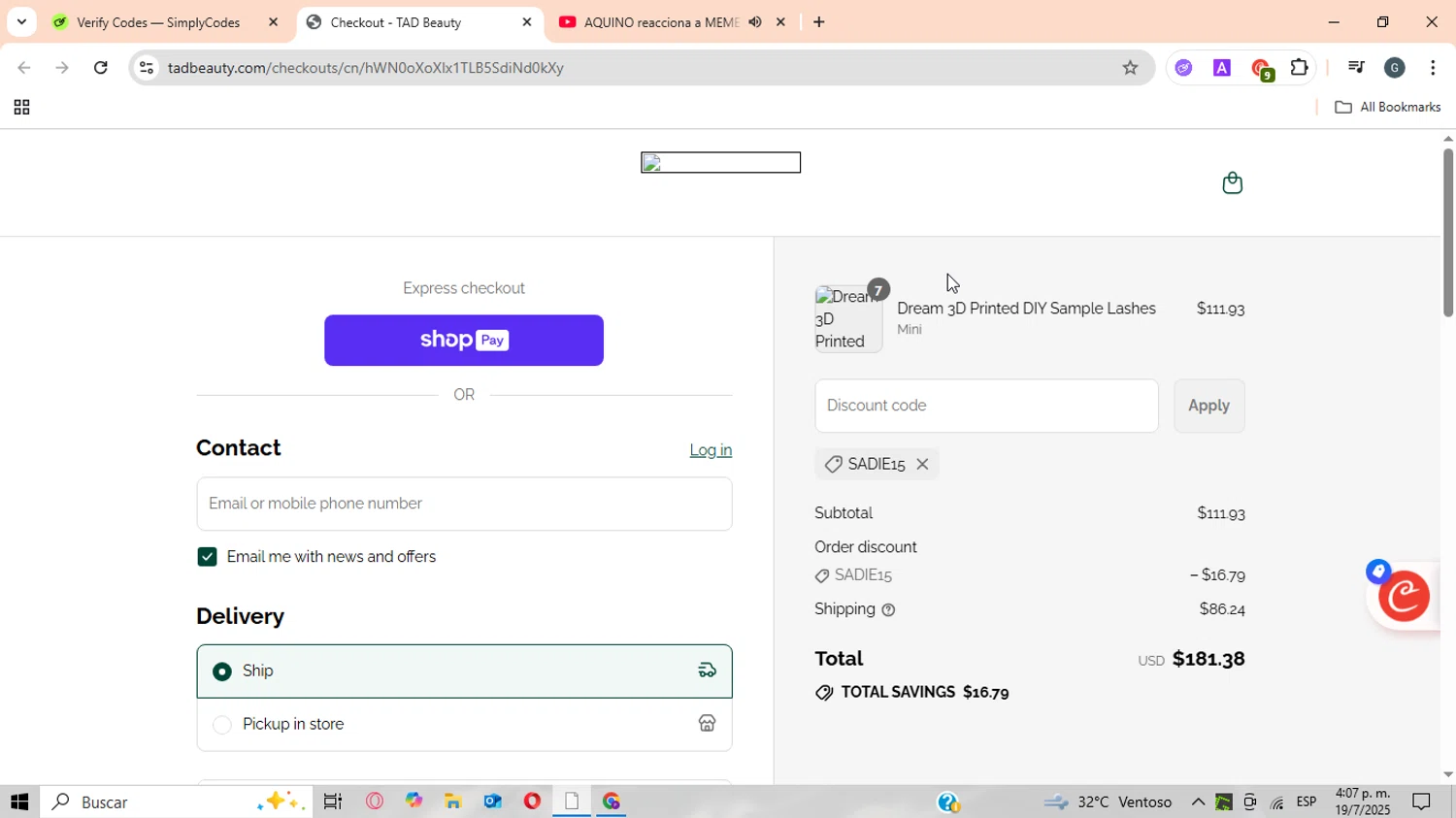Open the All Bookmarks folder
Image resolution: width=1456 pixels, height=818 pixels.
[x=1388, y=108]
